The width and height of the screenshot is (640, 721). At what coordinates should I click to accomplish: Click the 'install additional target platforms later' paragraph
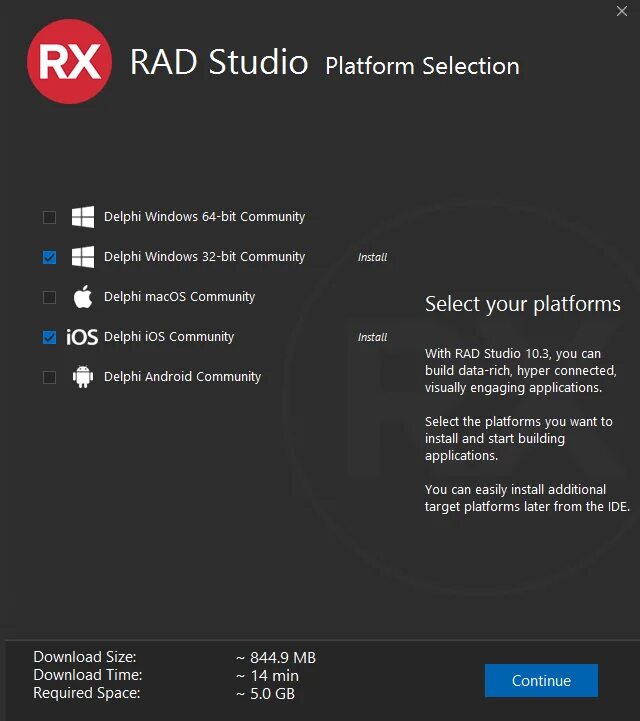[x=527, y=498]
